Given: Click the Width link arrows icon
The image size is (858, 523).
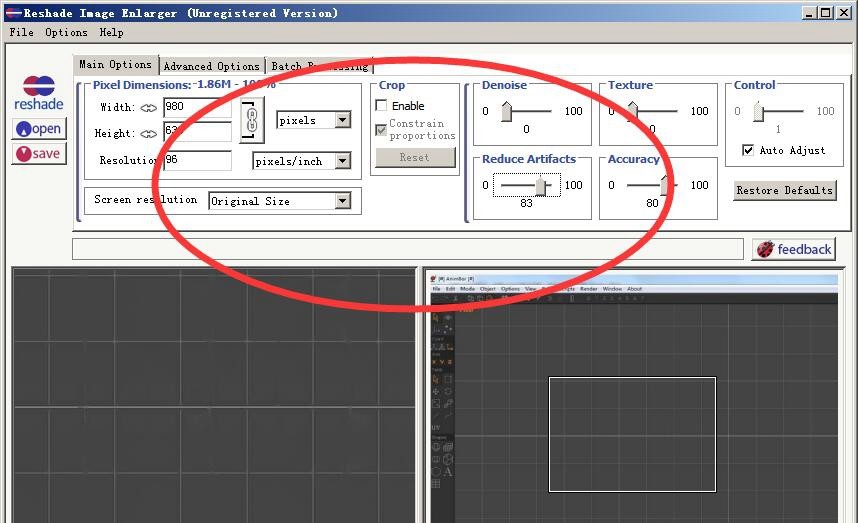Looking at the screenshot, I should pos(148,108).
